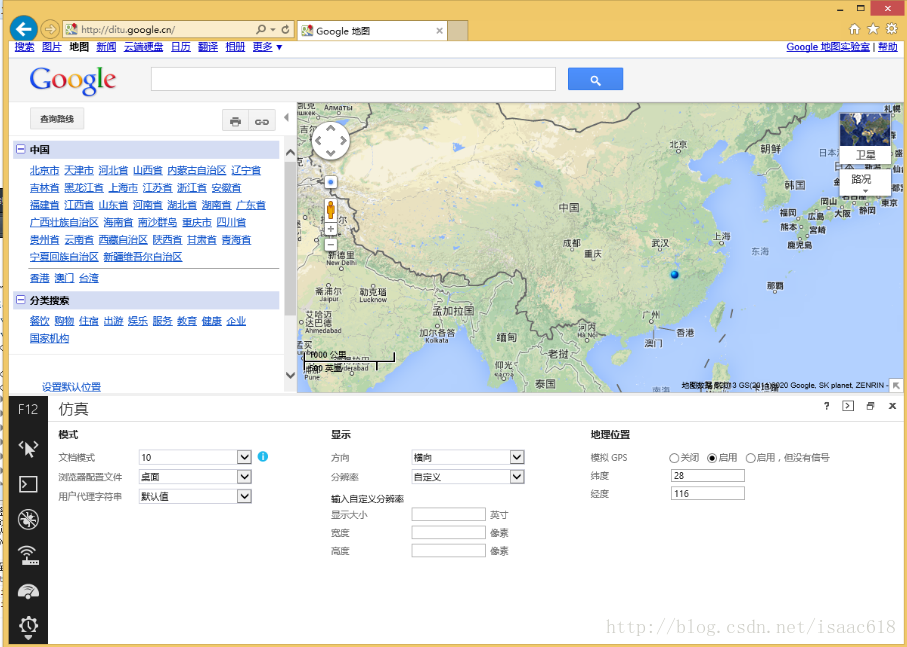Switch to the Google 地图 browser tab
Screen dimensions: 907x647
[371, 31]
